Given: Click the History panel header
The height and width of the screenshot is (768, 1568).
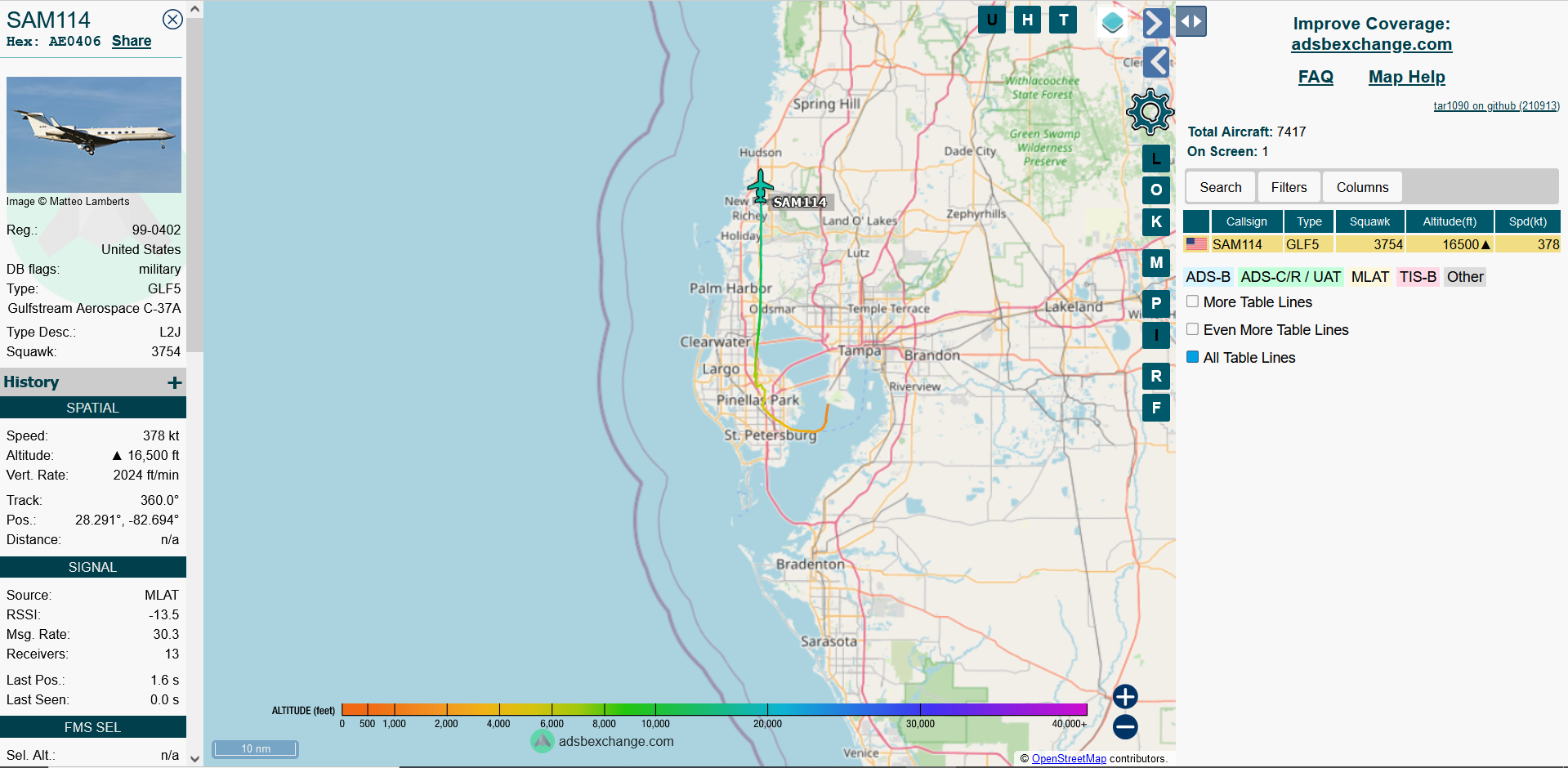Looking at the screenshot, I should tap(93, 382).
